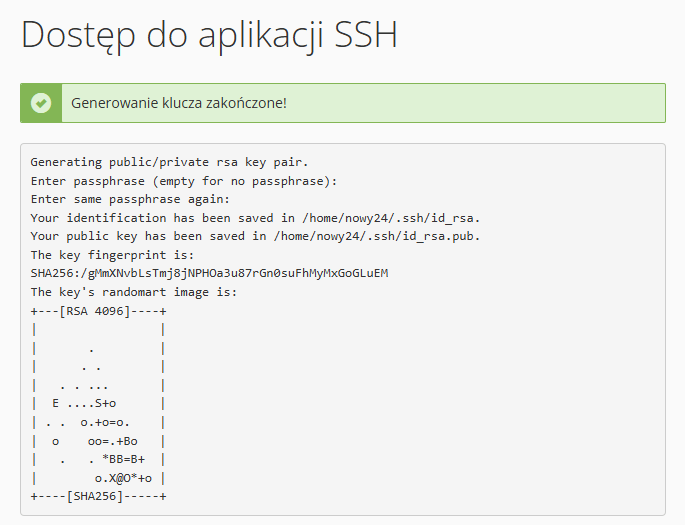The height and width of the screenshot is (525, 685).
Task: Click the green checkmark success icon
Action: (x=41, y=103)
